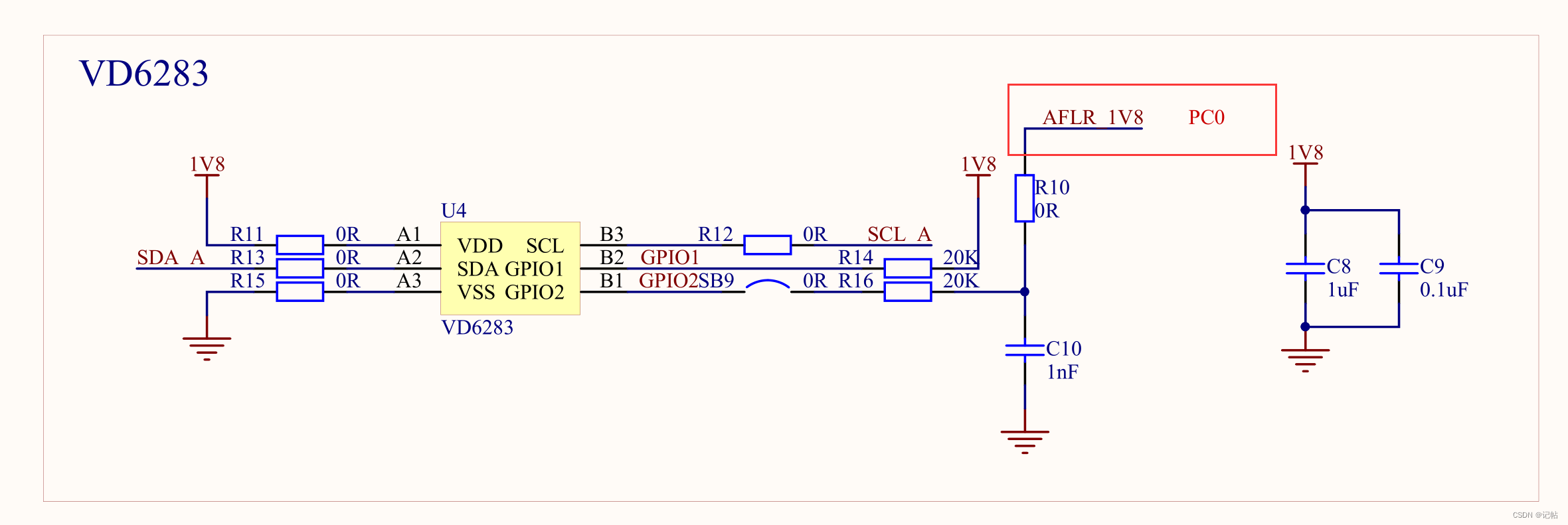Click the PC0 label
Screen dimensions: 1568x525
coord(1206,117)
